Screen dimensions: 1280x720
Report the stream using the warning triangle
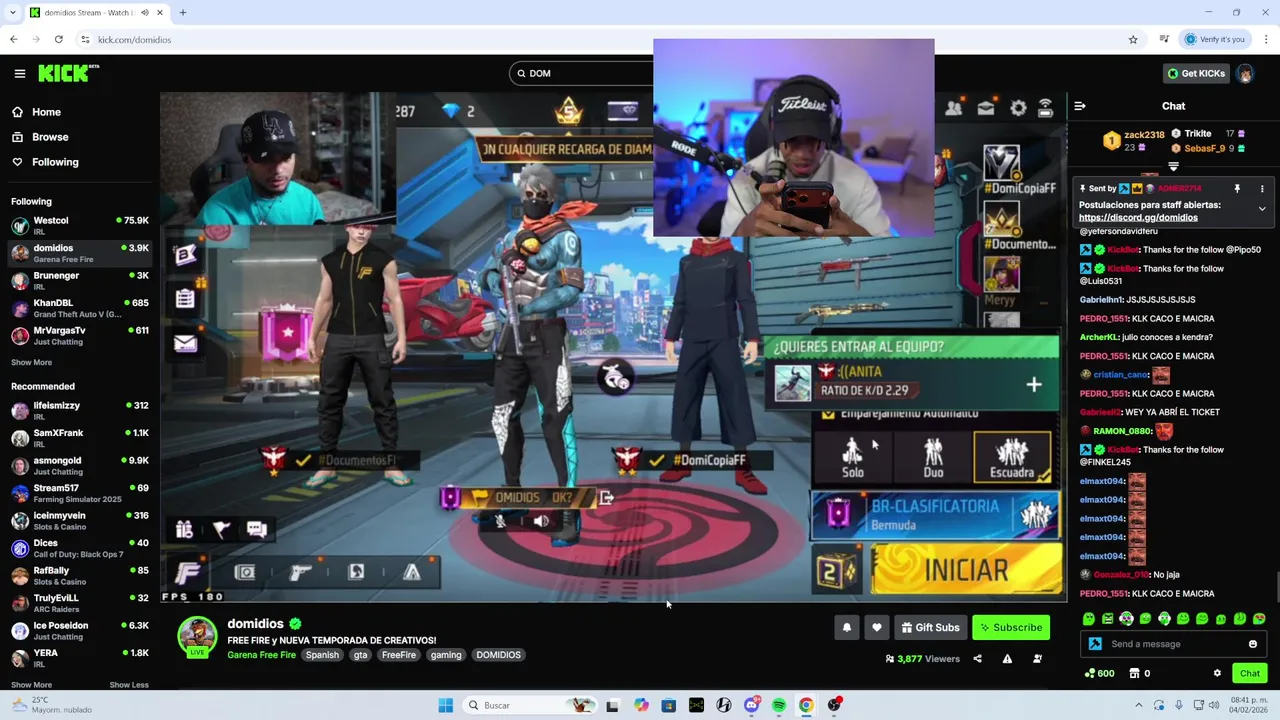pos(1007,659)
